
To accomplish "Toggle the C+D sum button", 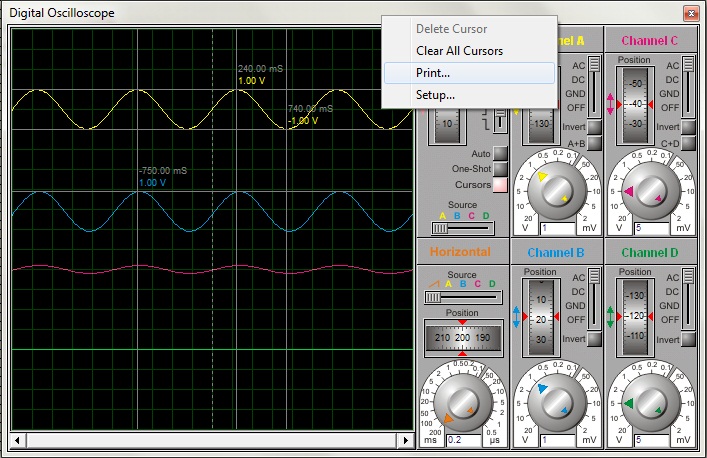I will (x=688, y=144).
